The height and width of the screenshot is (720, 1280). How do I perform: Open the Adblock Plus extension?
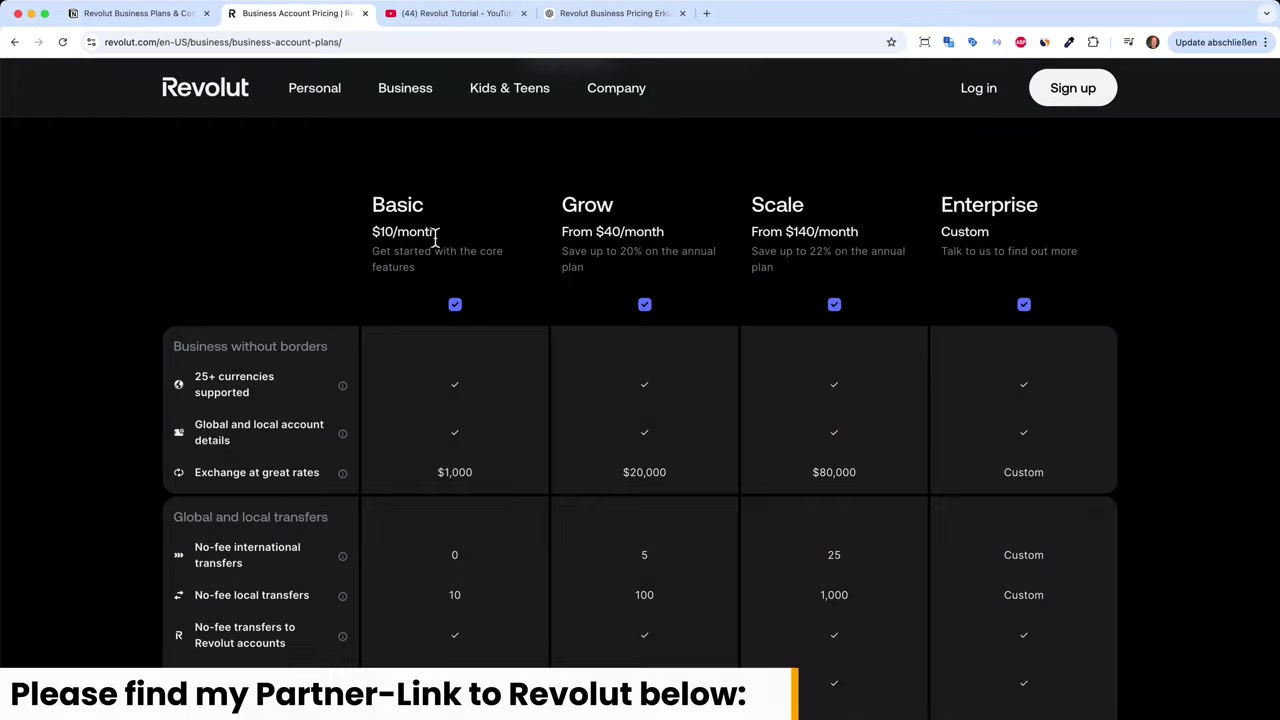[1020, 42]
